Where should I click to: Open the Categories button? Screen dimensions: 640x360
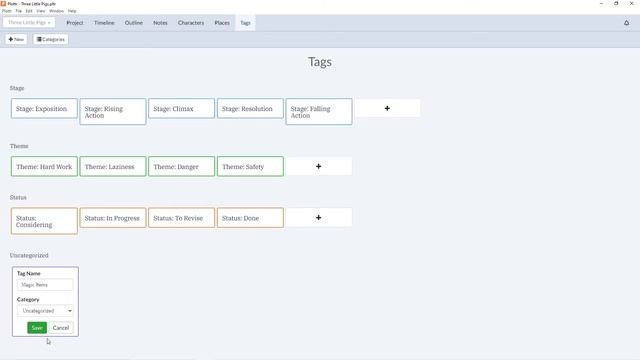pos(51,39)
